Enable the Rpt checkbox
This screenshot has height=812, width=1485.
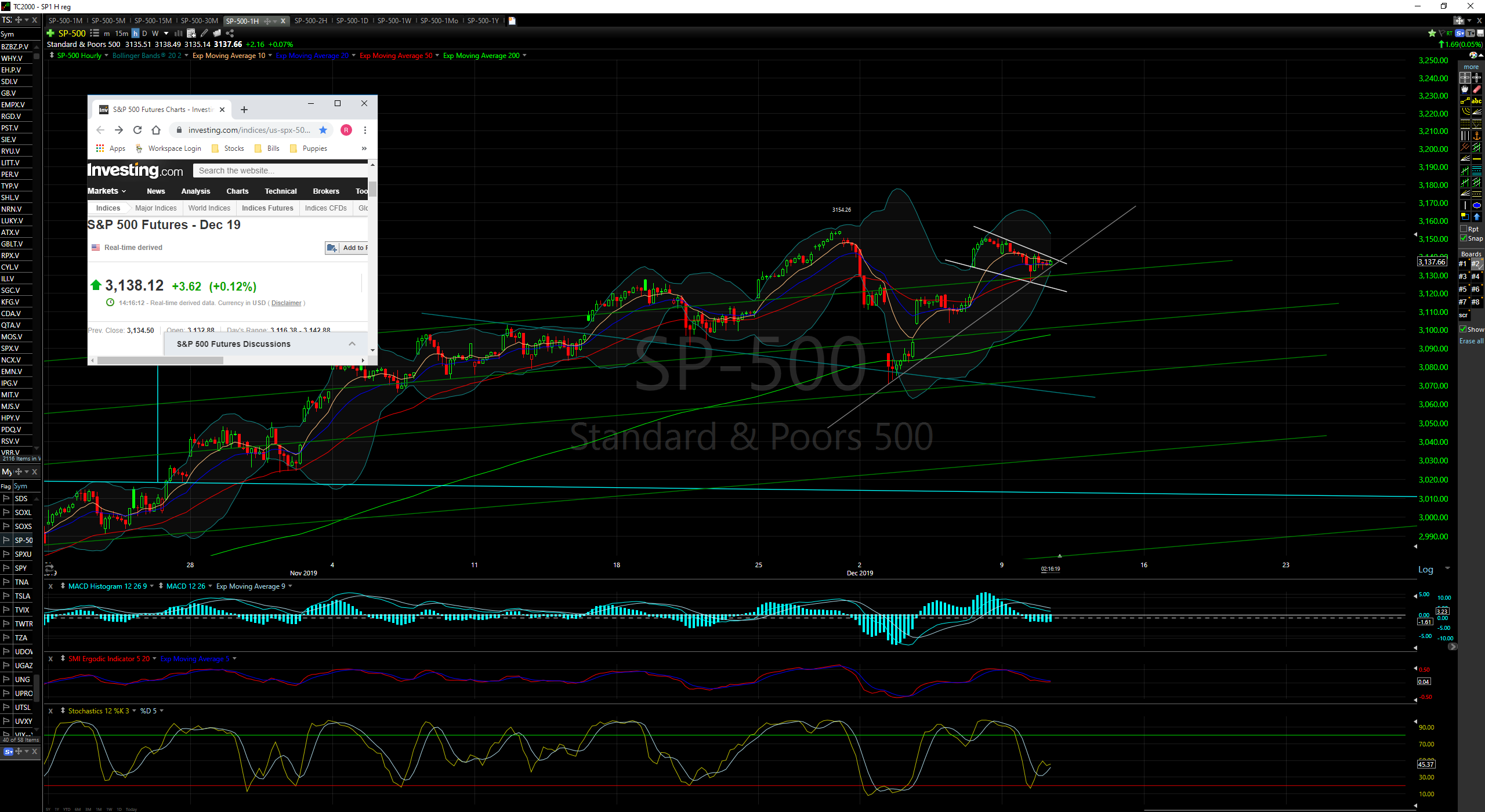(x=1464, y=229)
